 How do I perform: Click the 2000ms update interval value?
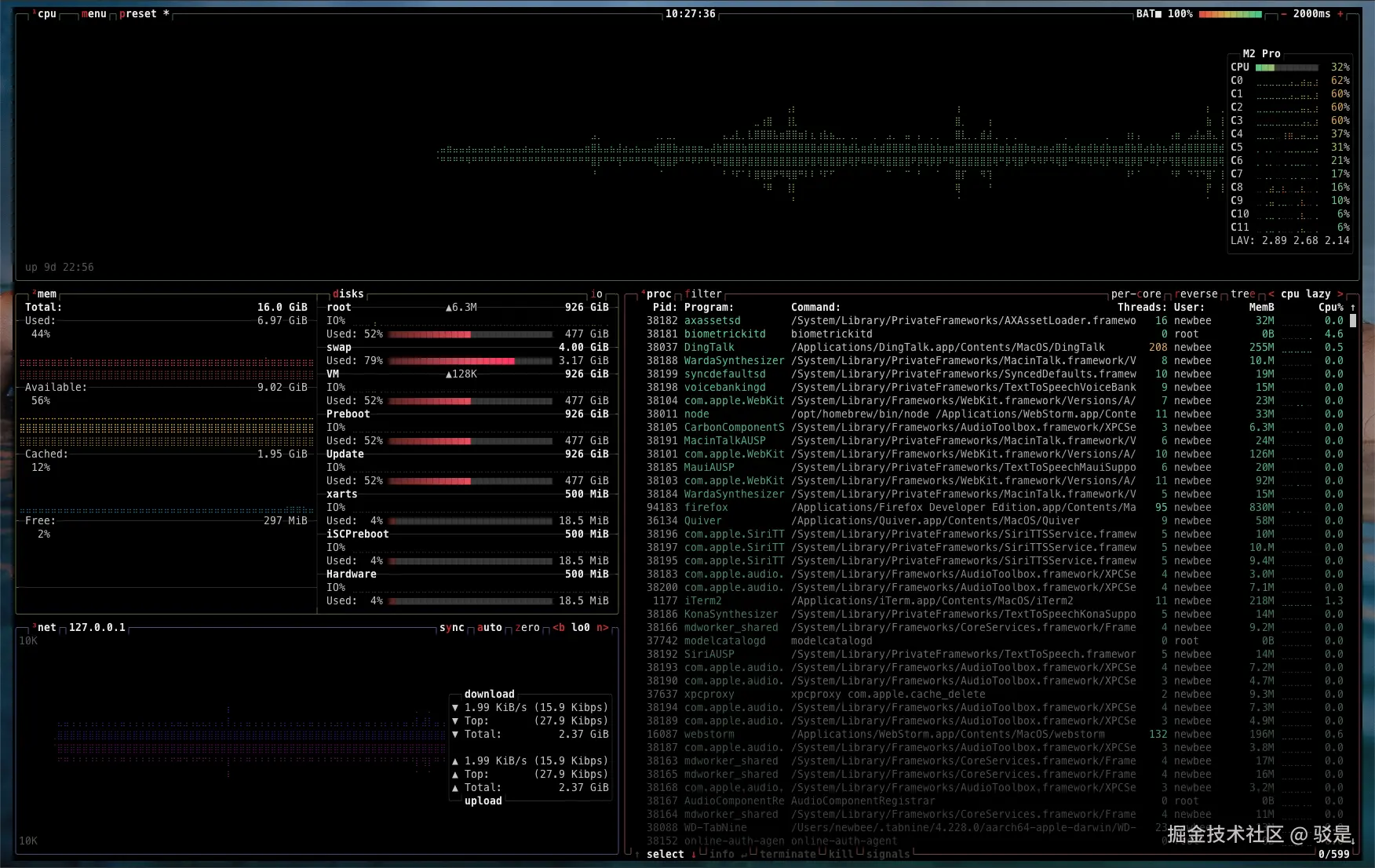pyautogui.click(x=1312, y=14)
